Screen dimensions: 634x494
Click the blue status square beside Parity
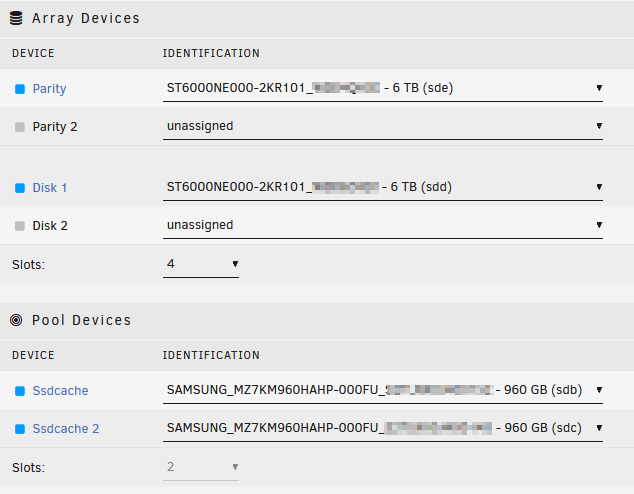(x=20, y=89)
